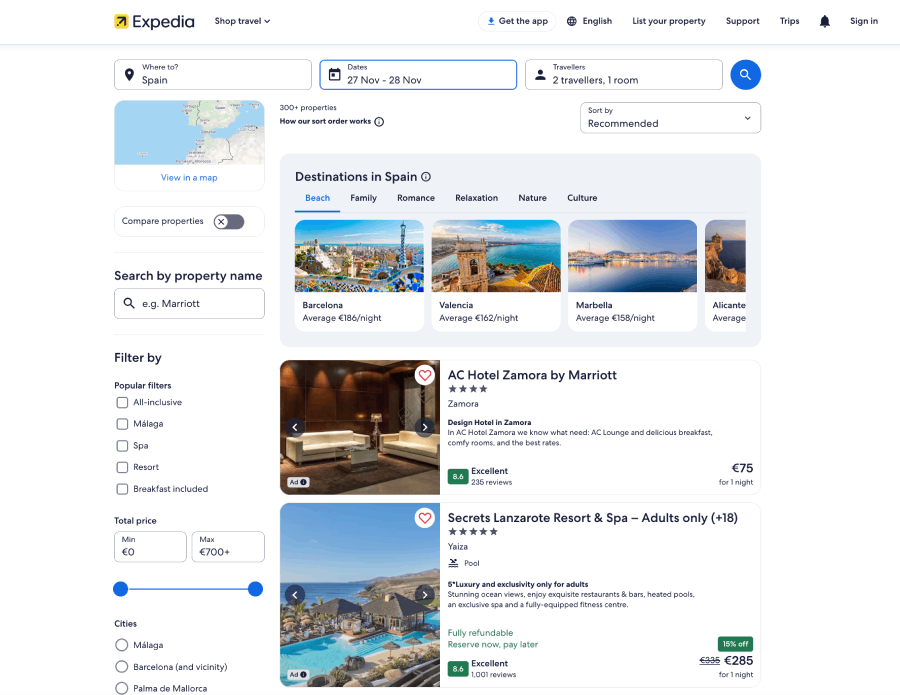Screen dimensions: 900x695
Task: Select the Málaga city radio button
Action: point(122,645)
